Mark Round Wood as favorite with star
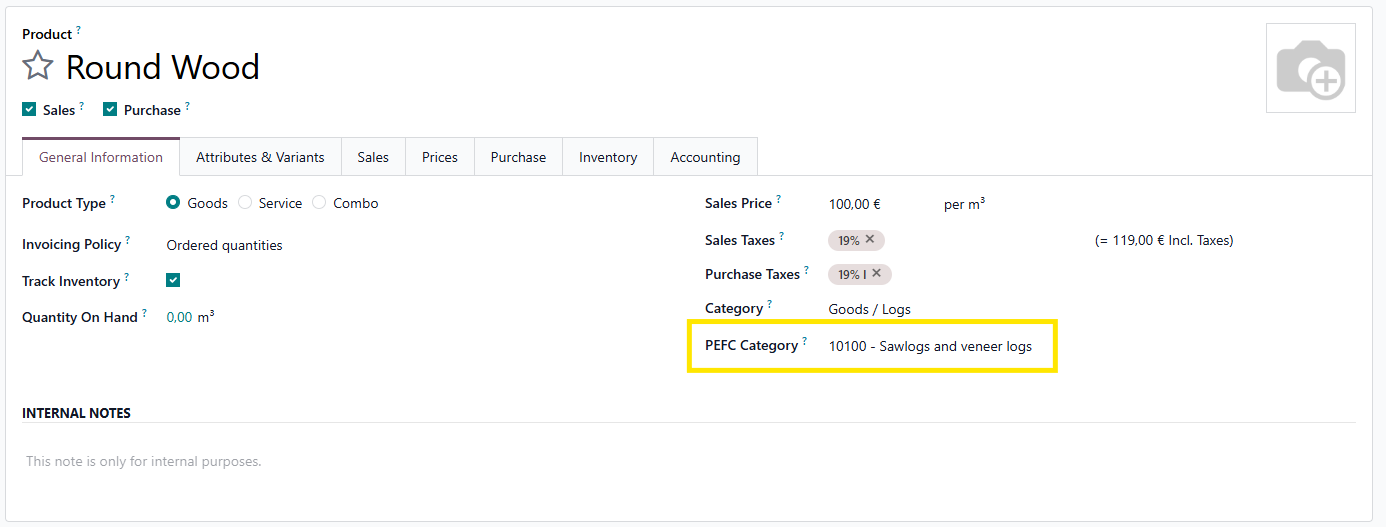 click(x=38, y=67)
